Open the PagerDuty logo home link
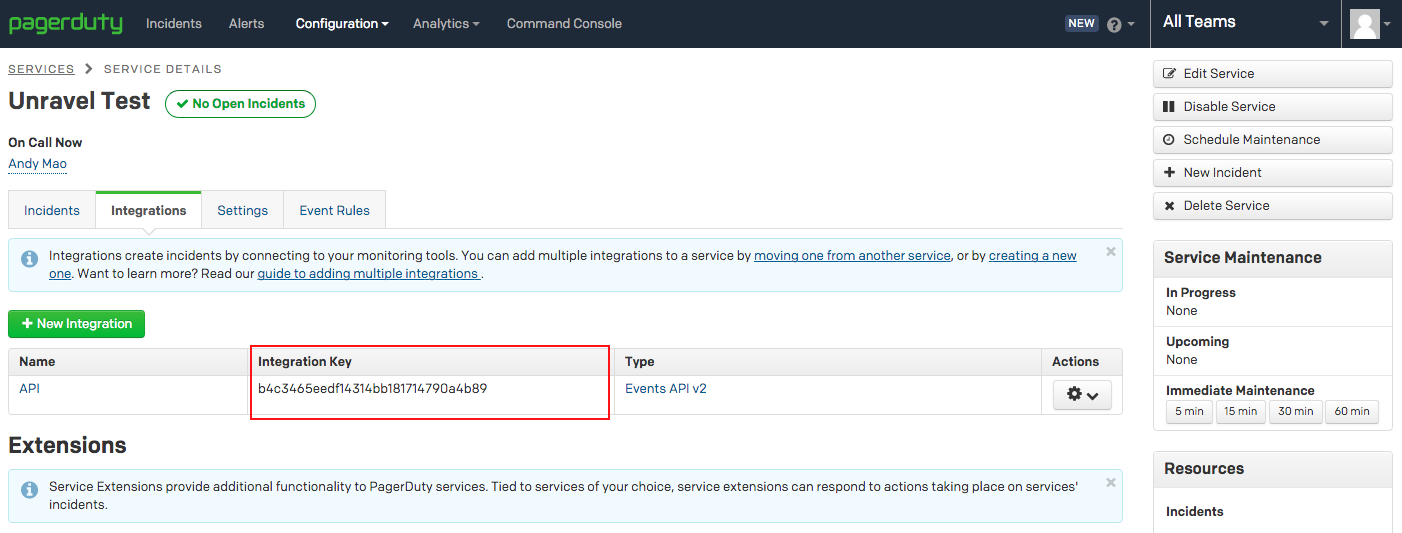 [66, 23]
